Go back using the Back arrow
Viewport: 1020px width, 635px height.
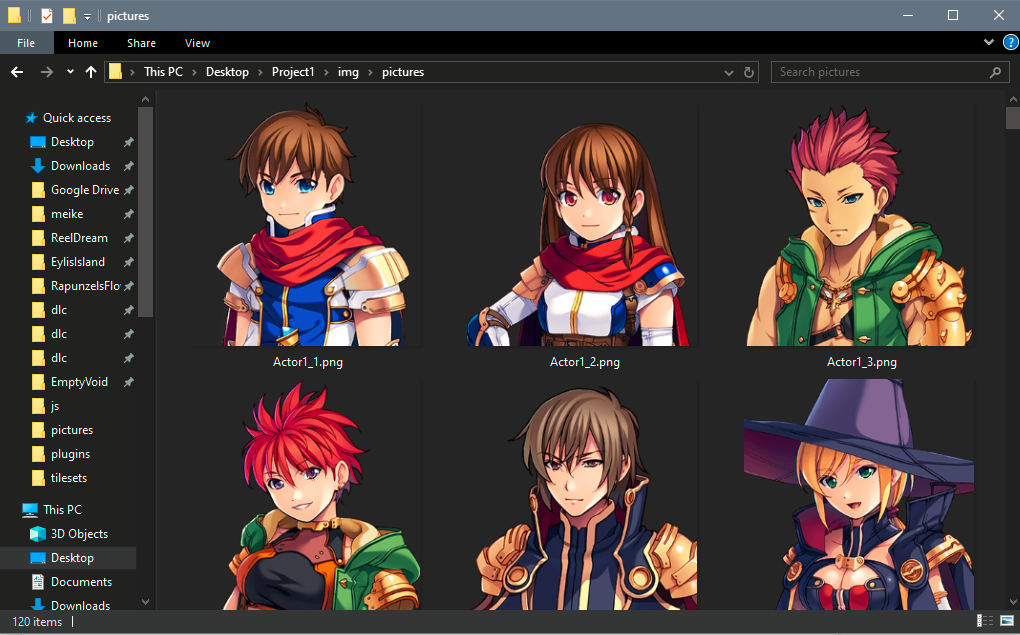pyautogui.click(x=18, y=72)
